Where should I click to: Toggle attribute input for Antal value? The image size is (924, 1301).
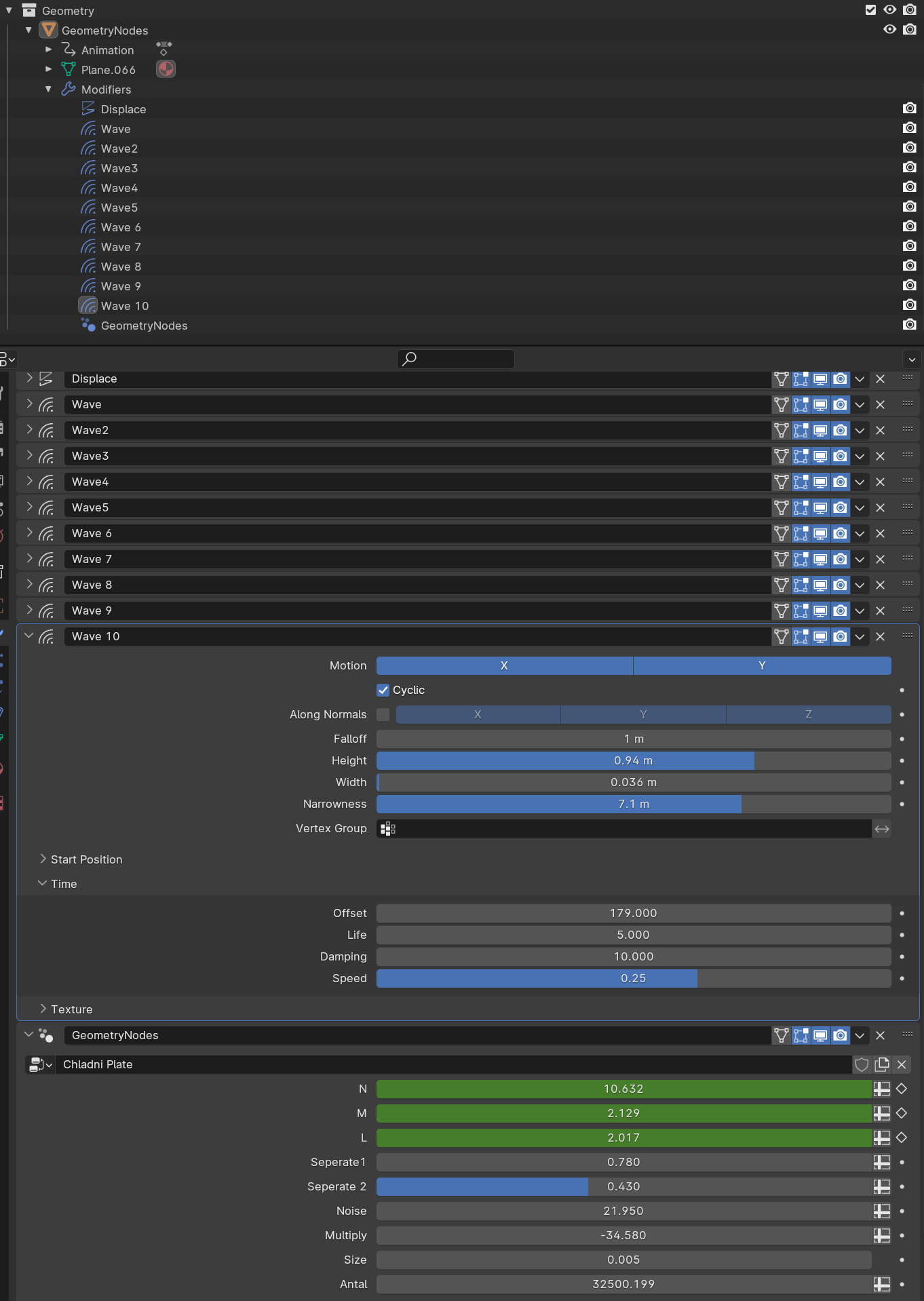click(x=882, y=1284)
